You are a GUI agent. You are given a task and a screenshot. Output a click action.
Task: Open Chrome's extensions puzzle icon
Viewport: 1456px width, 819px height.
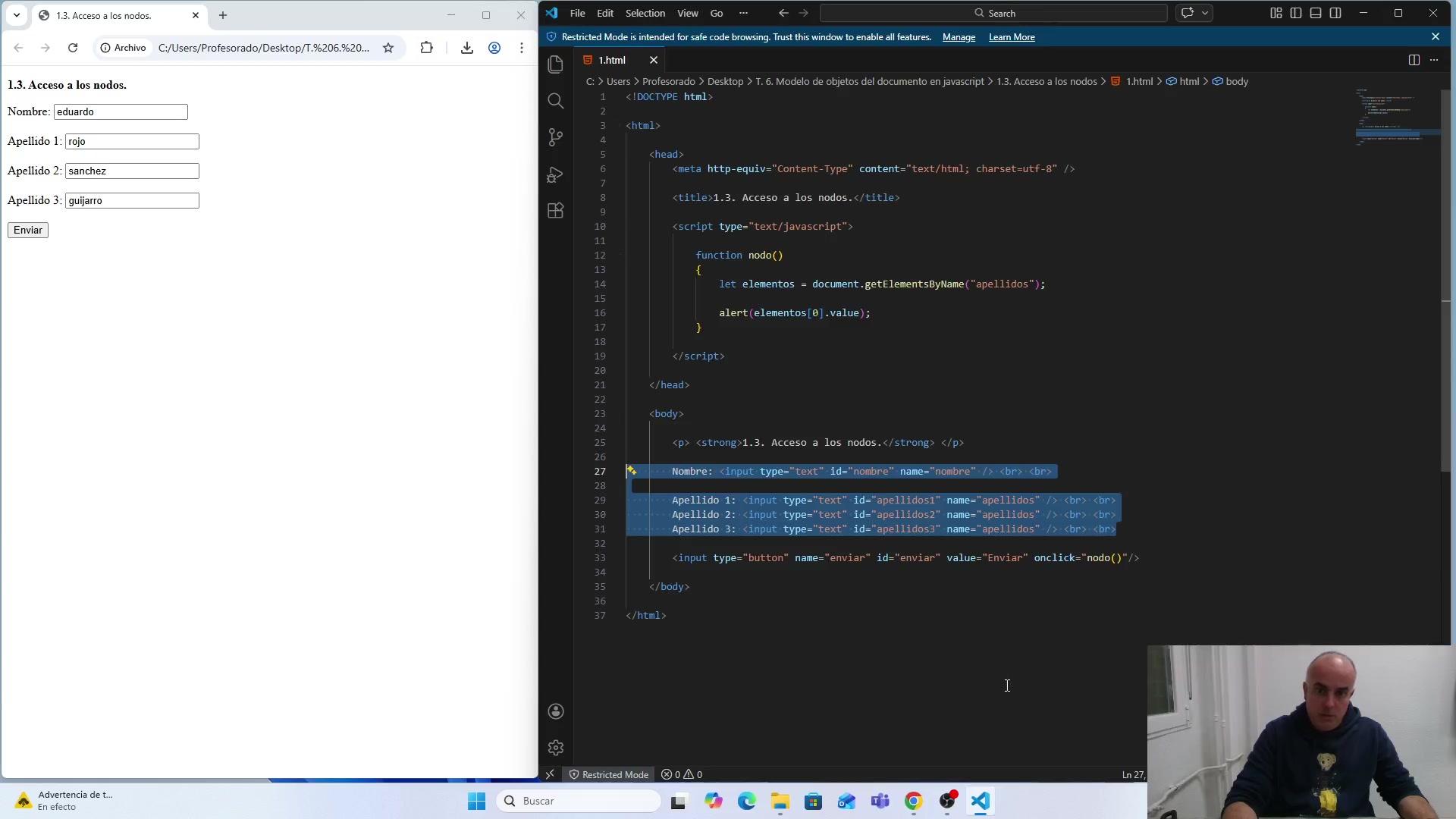click(427, 48)
